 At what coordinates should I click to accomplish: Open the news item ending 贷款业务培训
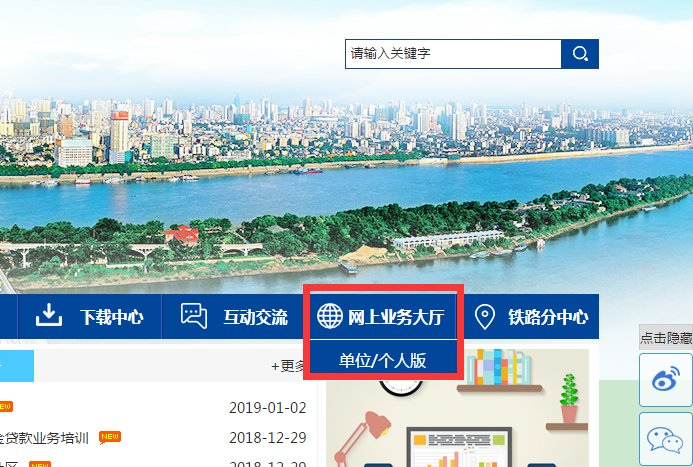click(44, 438)
